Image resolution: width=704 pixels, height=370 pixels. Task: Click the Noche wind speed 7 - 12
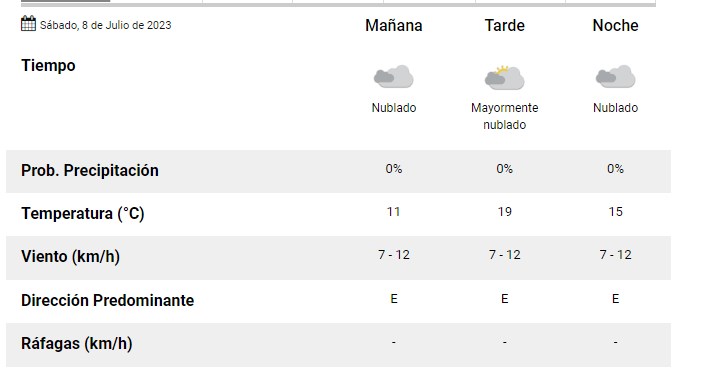(x=616, y=255)
